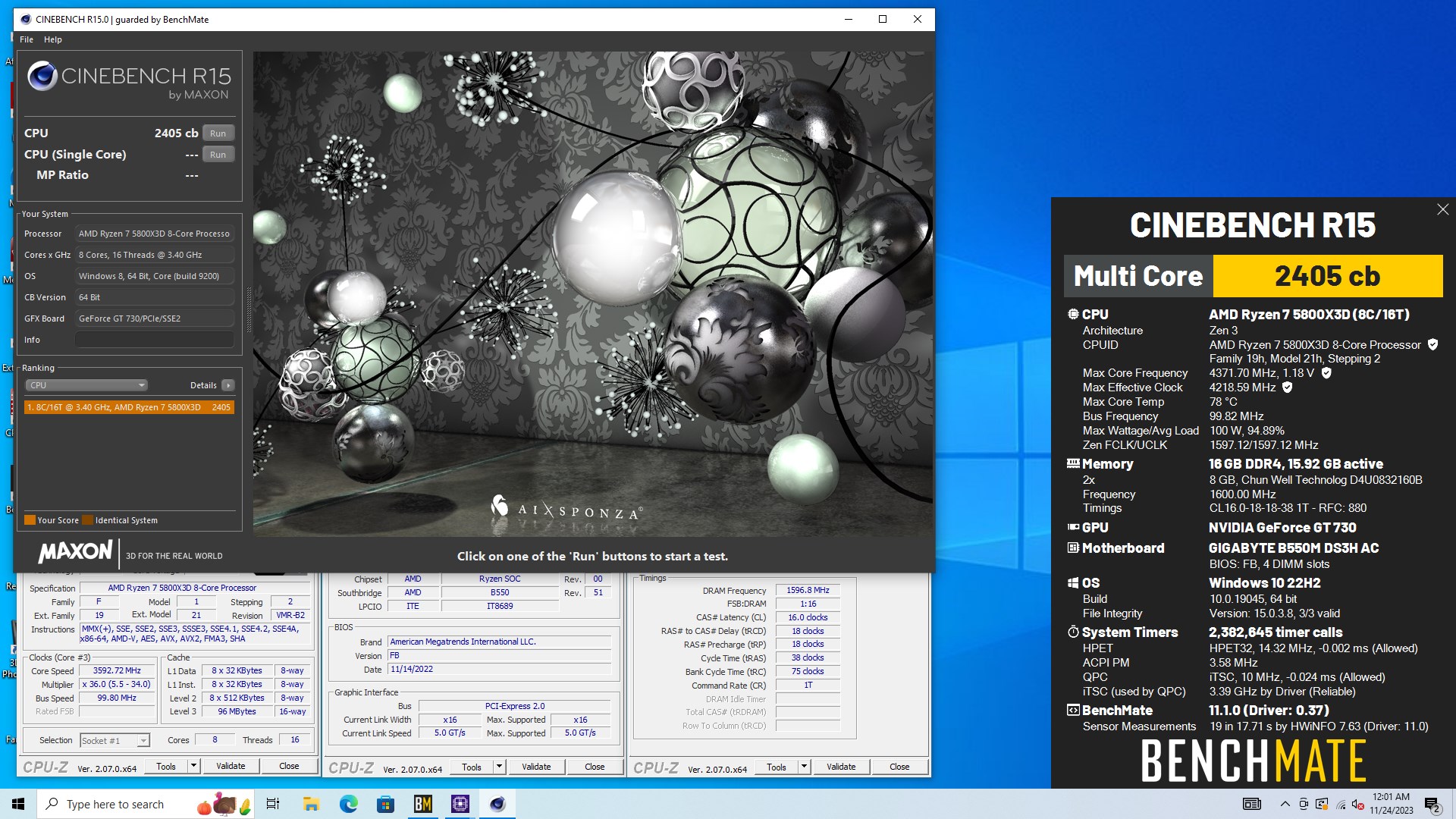Click the Windows 10 22H2 OS heading
The image size is (1456, 819).
[1265, 582]
